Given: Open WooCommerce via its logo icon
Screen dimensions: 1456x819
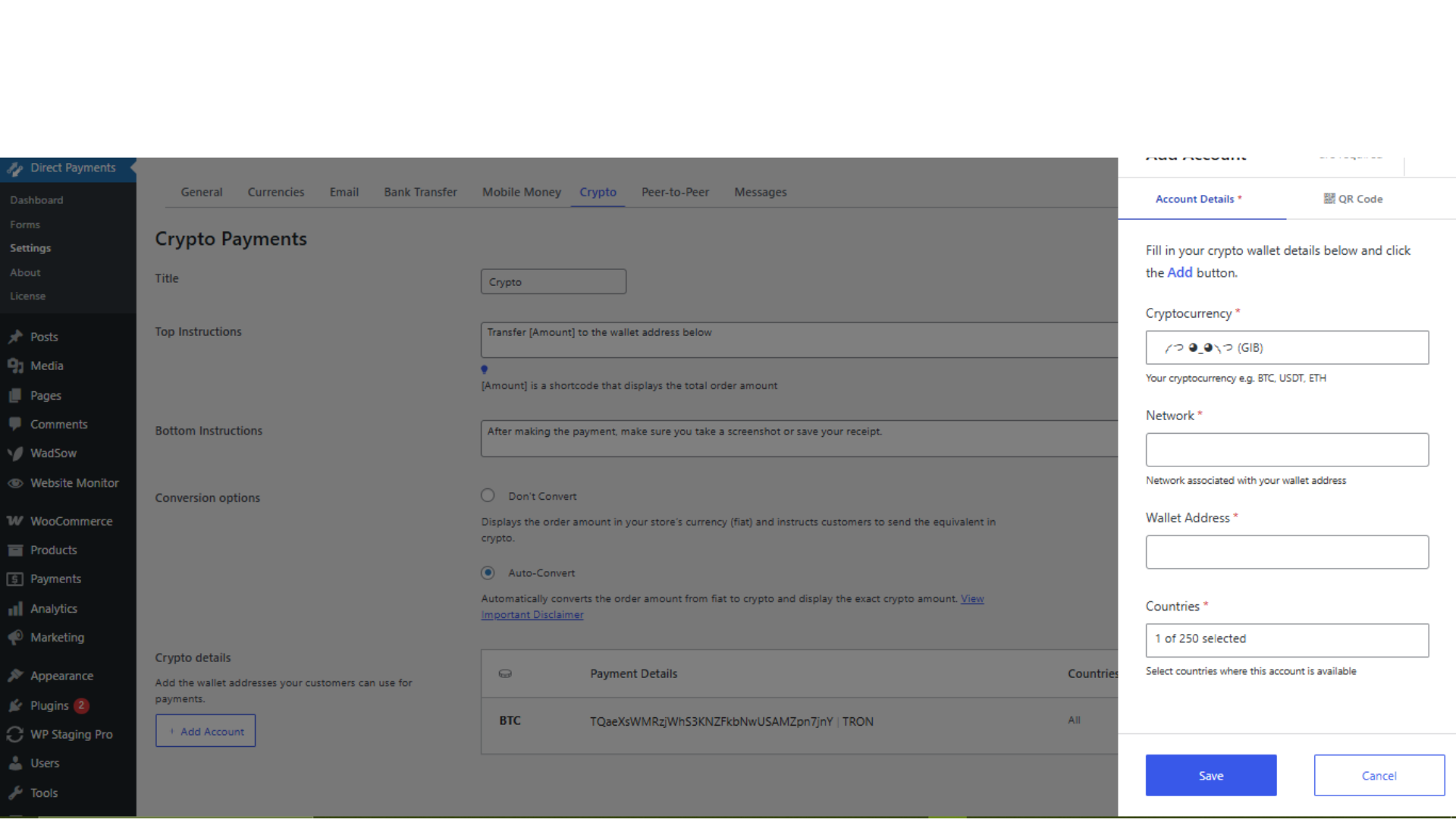Looking at the screenshot, I should (x=15, y=521).
